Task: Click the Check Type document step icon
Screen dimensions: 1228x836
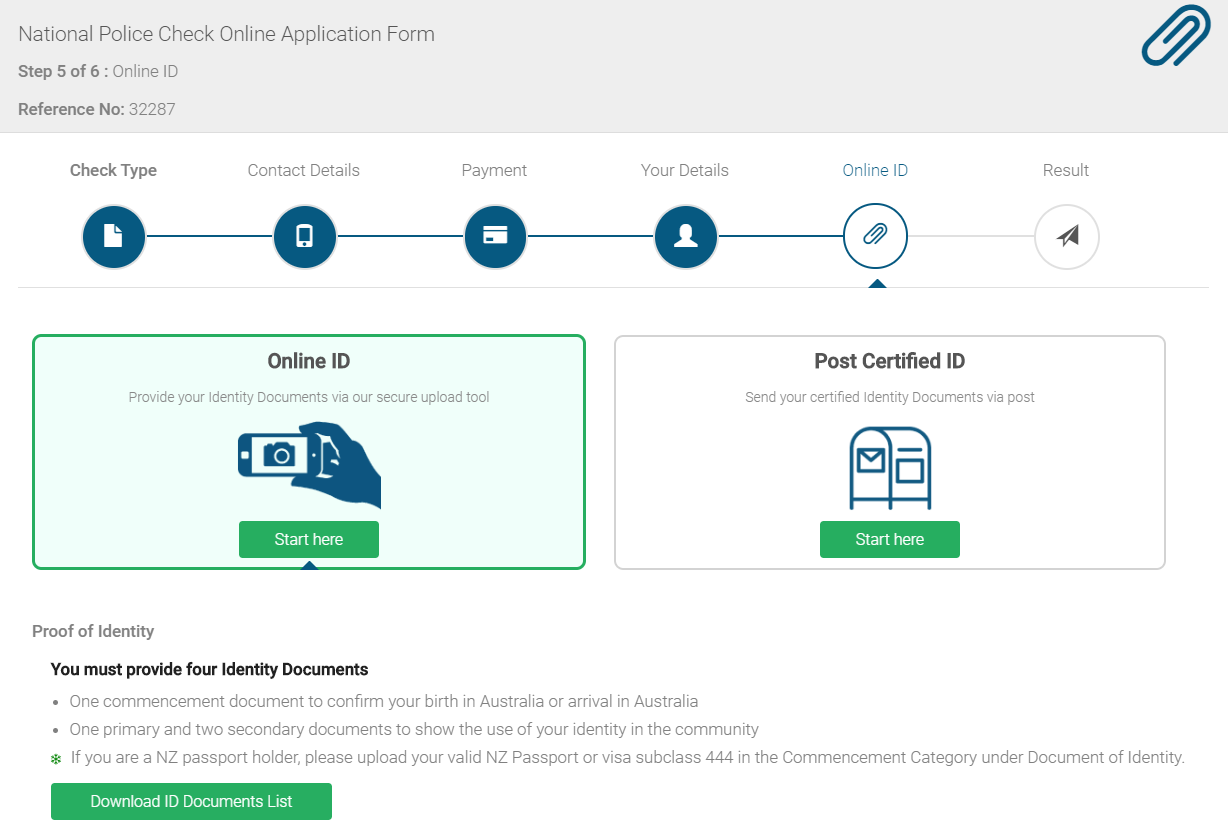Action: click(x=114, y=237)
